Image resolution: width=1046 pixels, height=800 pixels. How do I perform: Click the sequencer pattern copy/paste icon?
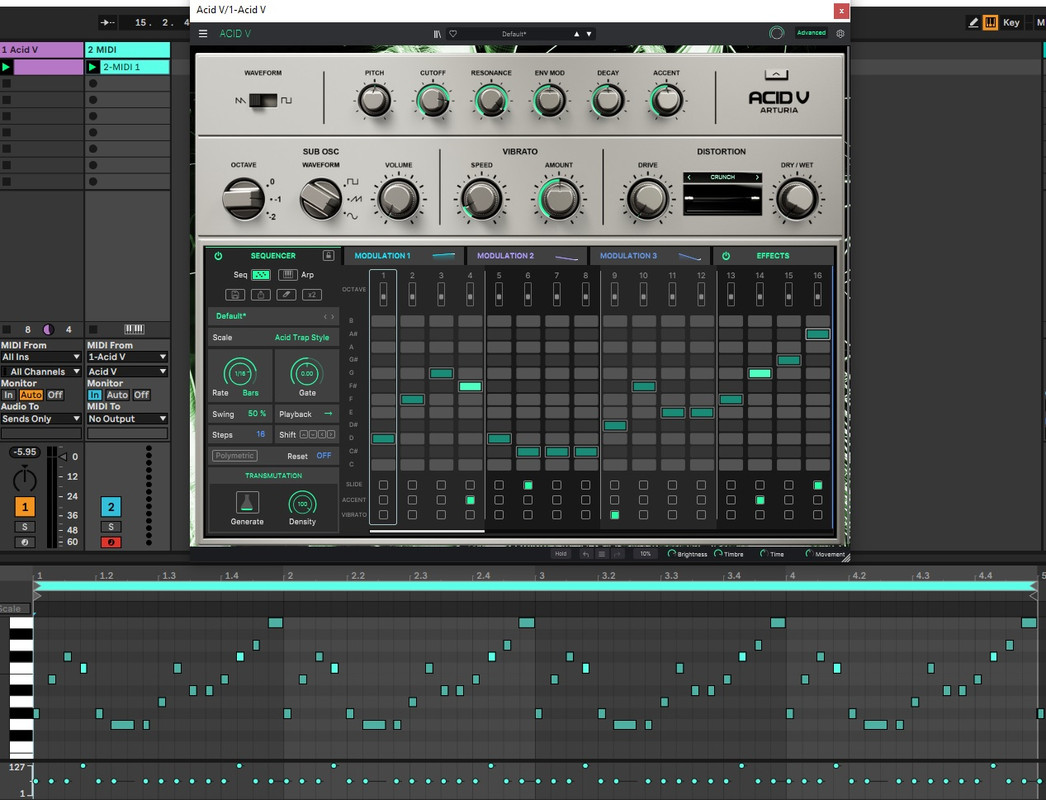(261, 294)
